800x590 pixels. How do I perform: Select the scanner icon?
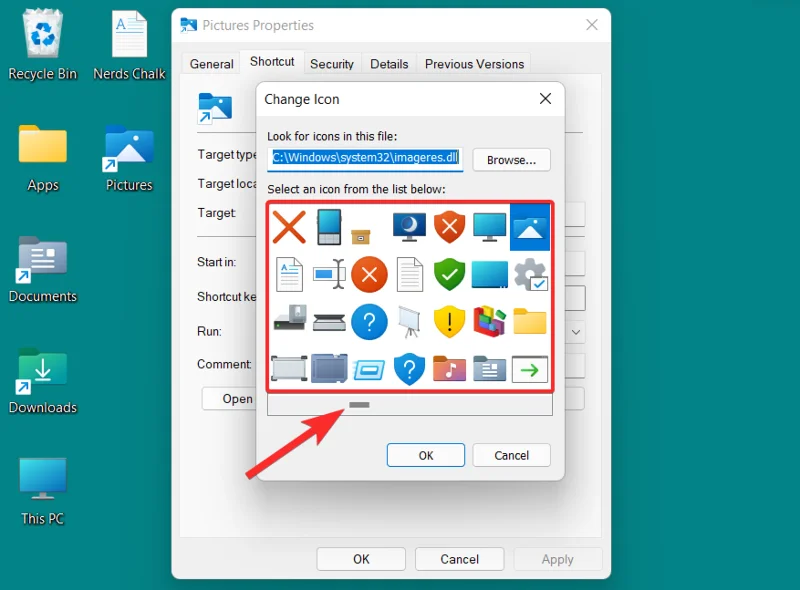(x=329, y=321)
